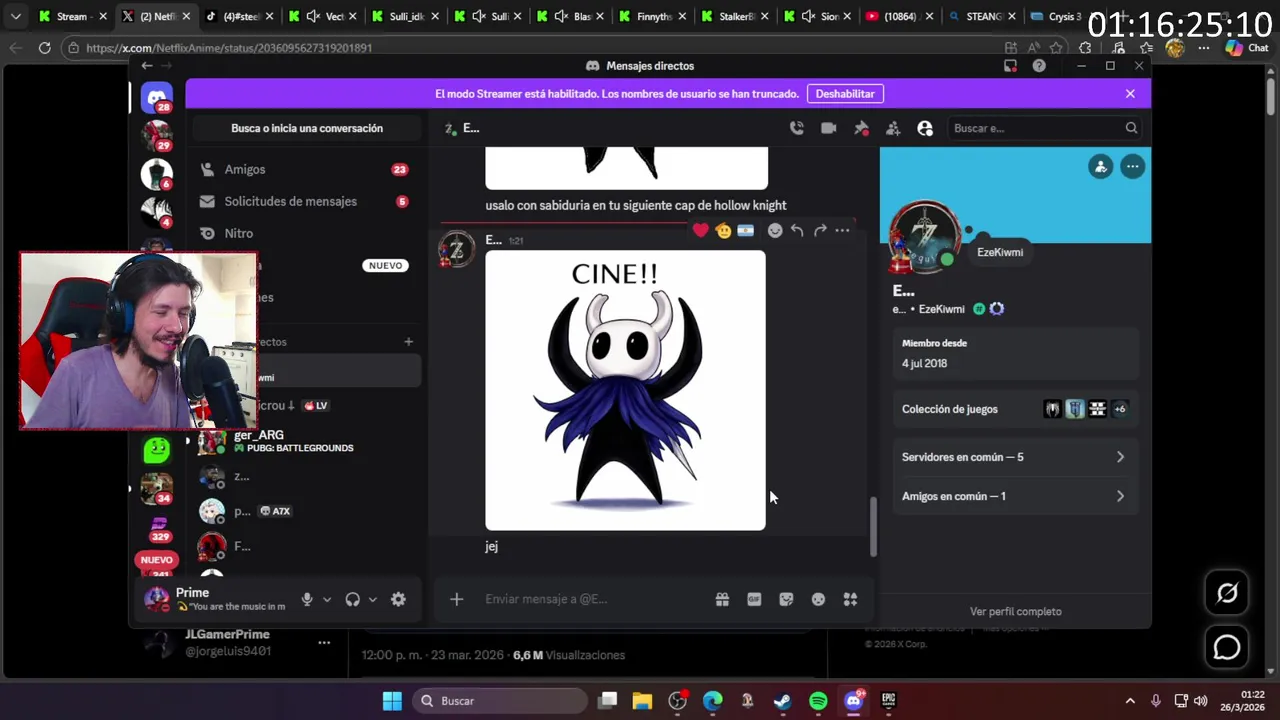
Task: Open the Nitro tab
Action: (x=305, y=233)
